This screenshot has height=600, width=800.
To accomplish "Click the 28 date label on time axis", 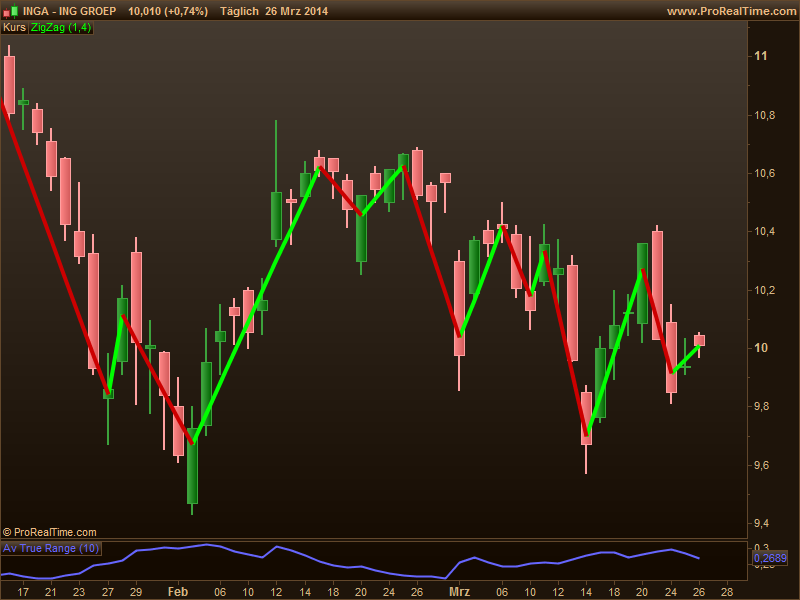I will pos(727,592).
